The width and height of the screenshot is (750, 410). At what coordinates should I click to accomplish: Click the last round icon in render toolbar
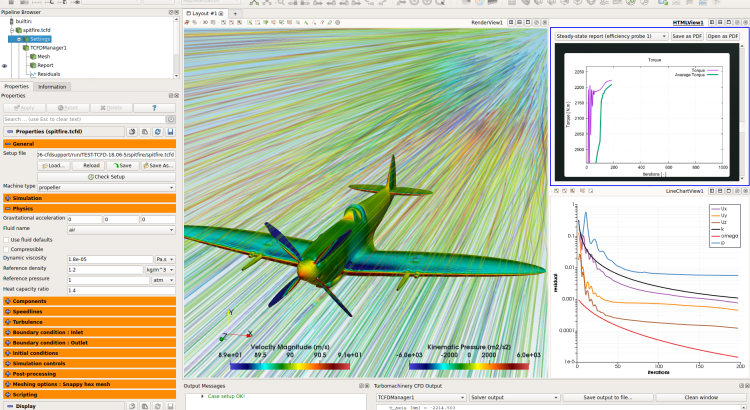pyautogui.click(x=338, y=22)
